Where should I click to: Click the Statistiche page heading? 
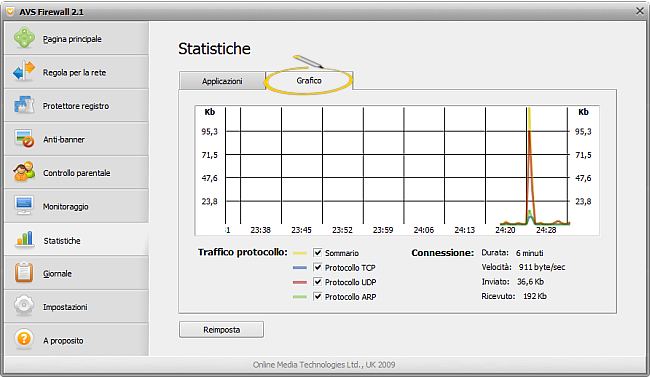click(214, 49)
